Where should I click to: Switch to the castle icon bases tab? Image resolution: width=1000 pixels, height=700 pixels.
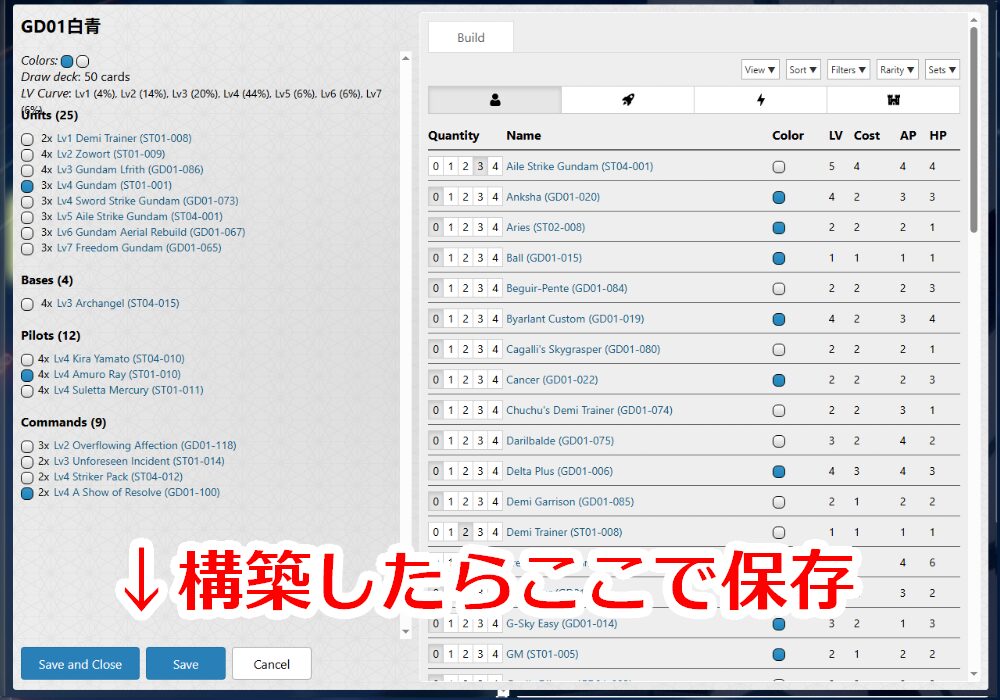[893, 100]
